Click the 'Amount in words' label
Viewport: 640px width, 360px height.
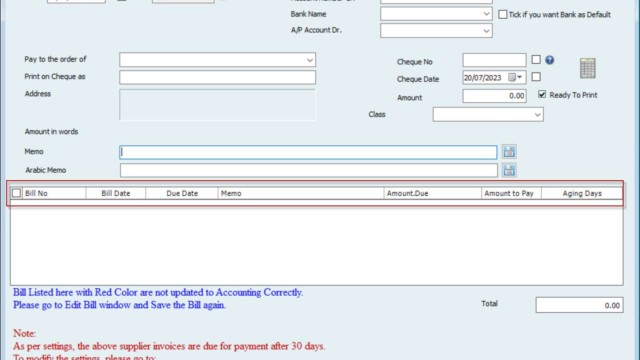point(51,131)
